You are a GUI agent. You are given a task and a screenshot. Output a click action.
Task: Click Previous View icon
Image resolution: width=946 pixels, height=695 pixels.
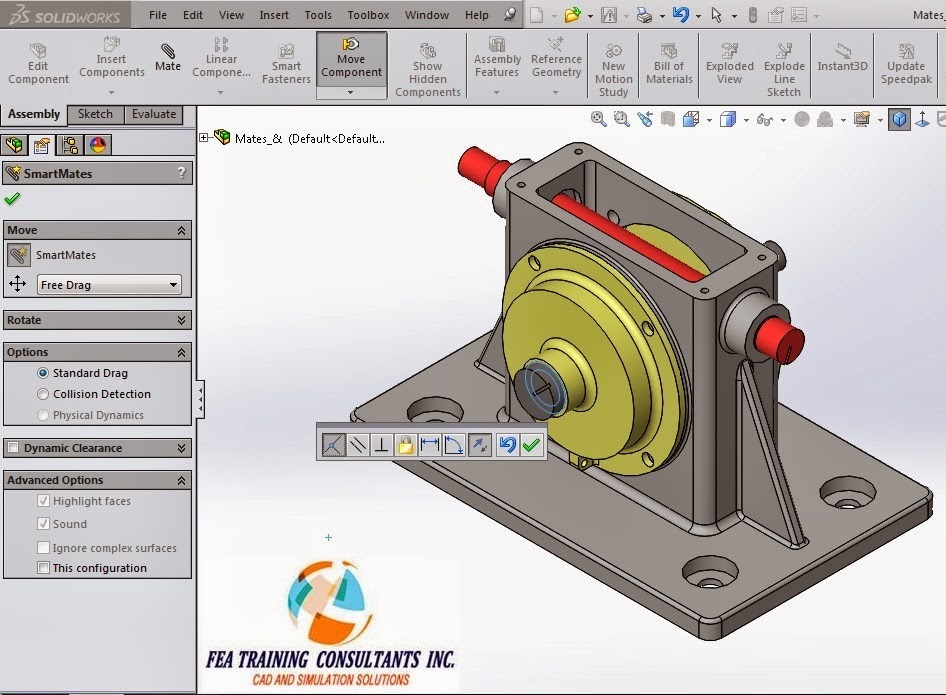(645, 119)
